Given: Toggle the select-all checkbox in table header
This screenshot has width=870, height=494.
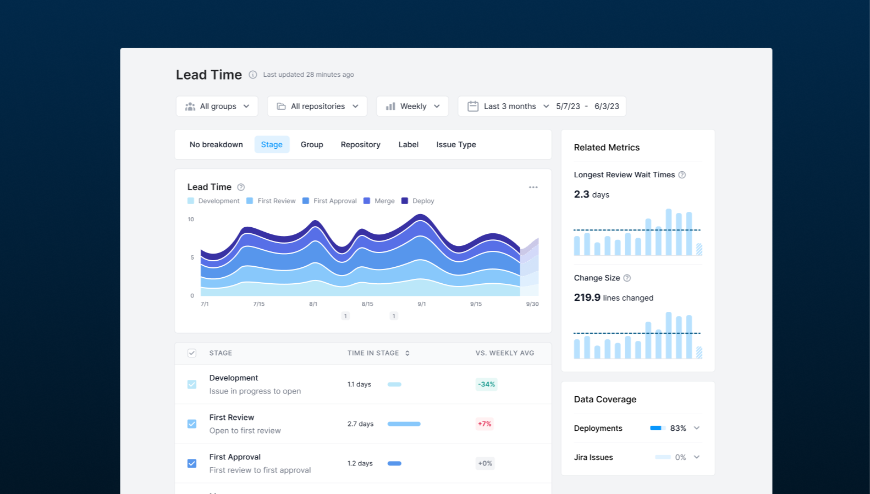Looking at the screenshot, I should click(192, 353).
